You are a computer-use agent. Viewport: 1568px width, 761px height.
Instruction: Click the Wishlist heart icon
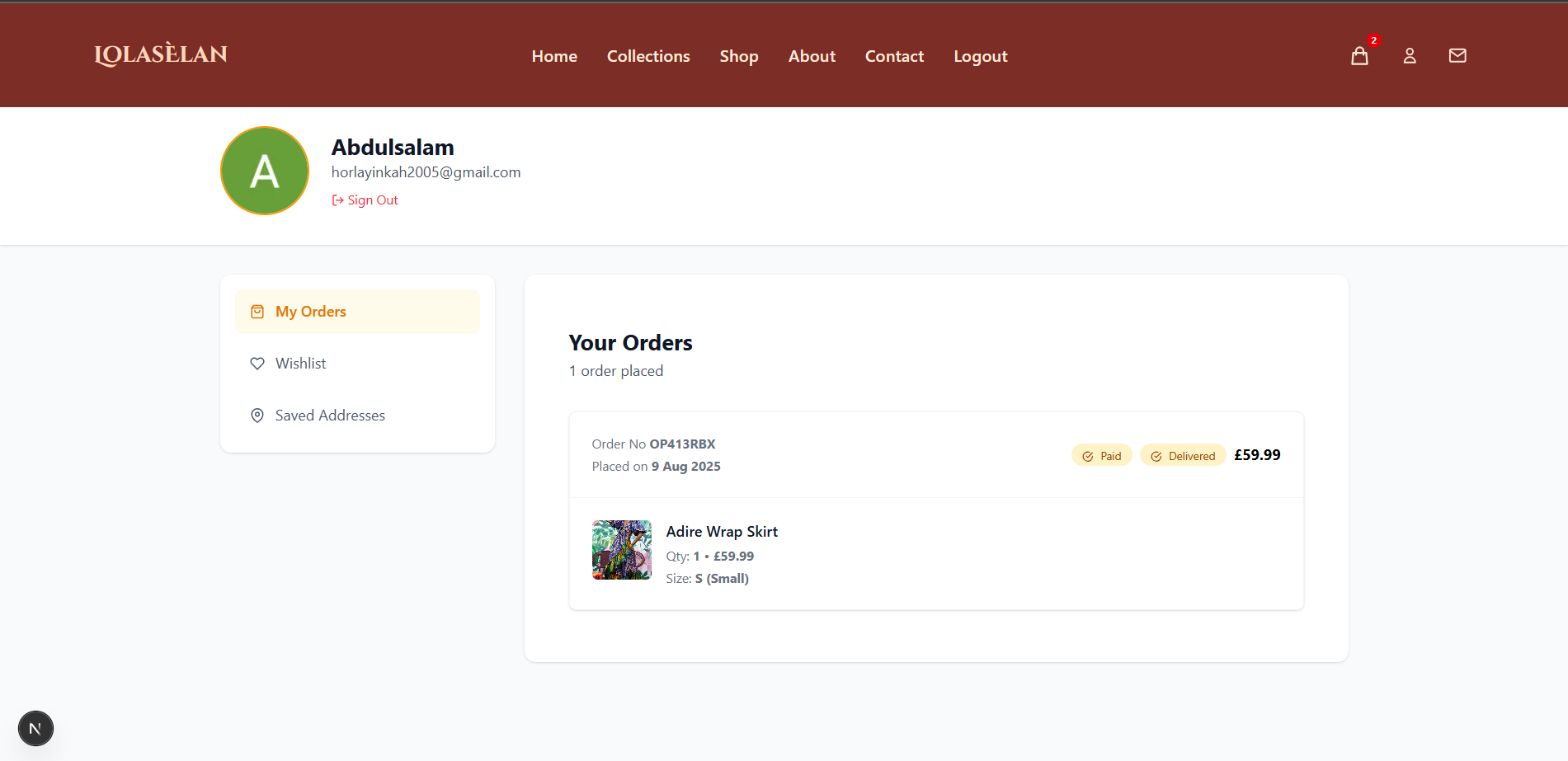(x=257, y=363)
